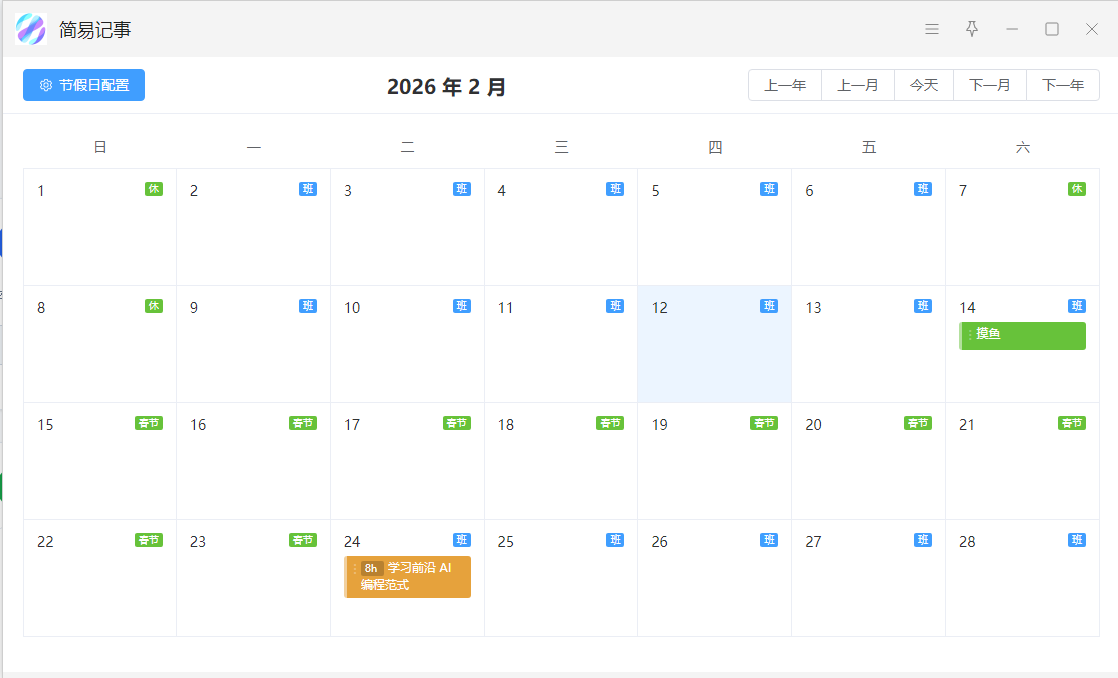The image size is (1118, 678).
Task: Click the 8h tag on the orange event
Action: (x=371, y=568)
